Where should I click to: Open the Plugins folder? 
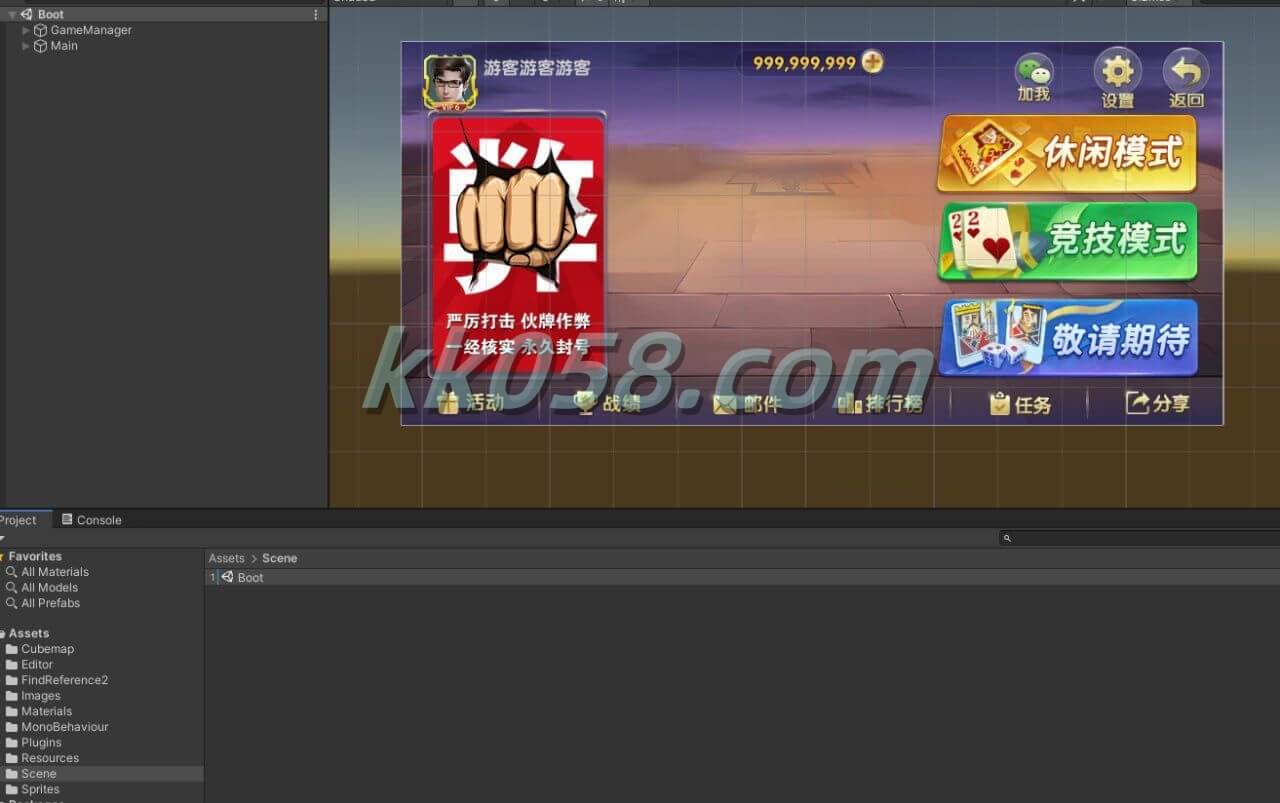point(34,743)
